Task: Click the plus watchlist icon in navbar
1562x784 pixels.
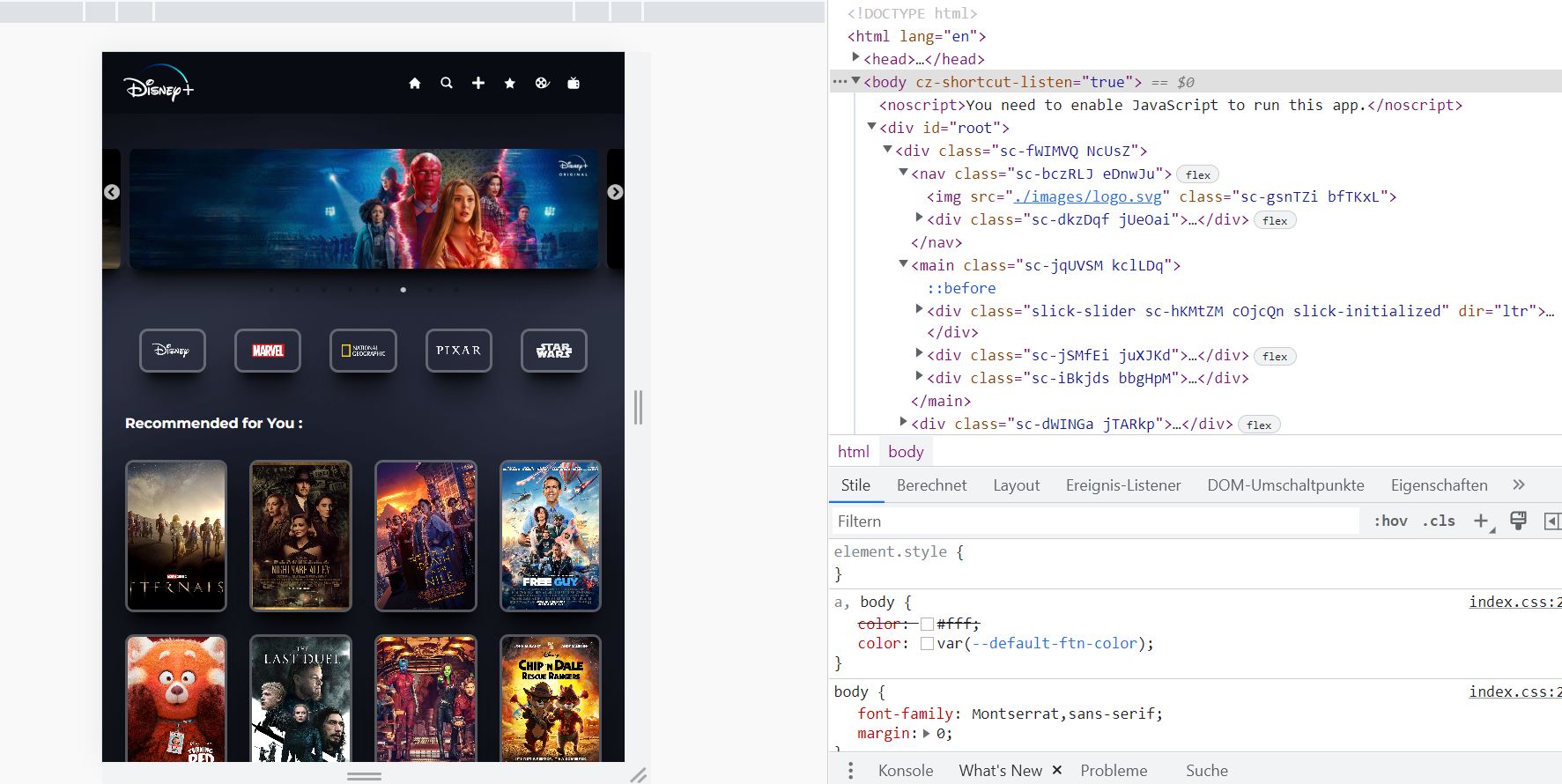Action: [478, 83]
